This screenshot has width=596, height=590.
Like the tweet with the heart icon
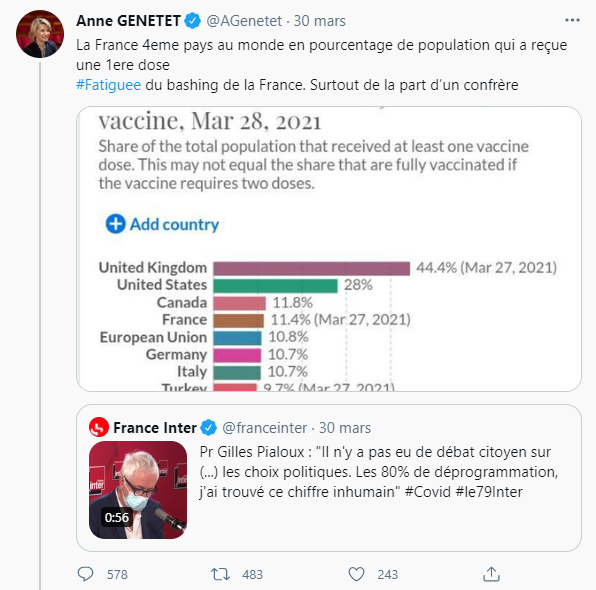[356, 574]
